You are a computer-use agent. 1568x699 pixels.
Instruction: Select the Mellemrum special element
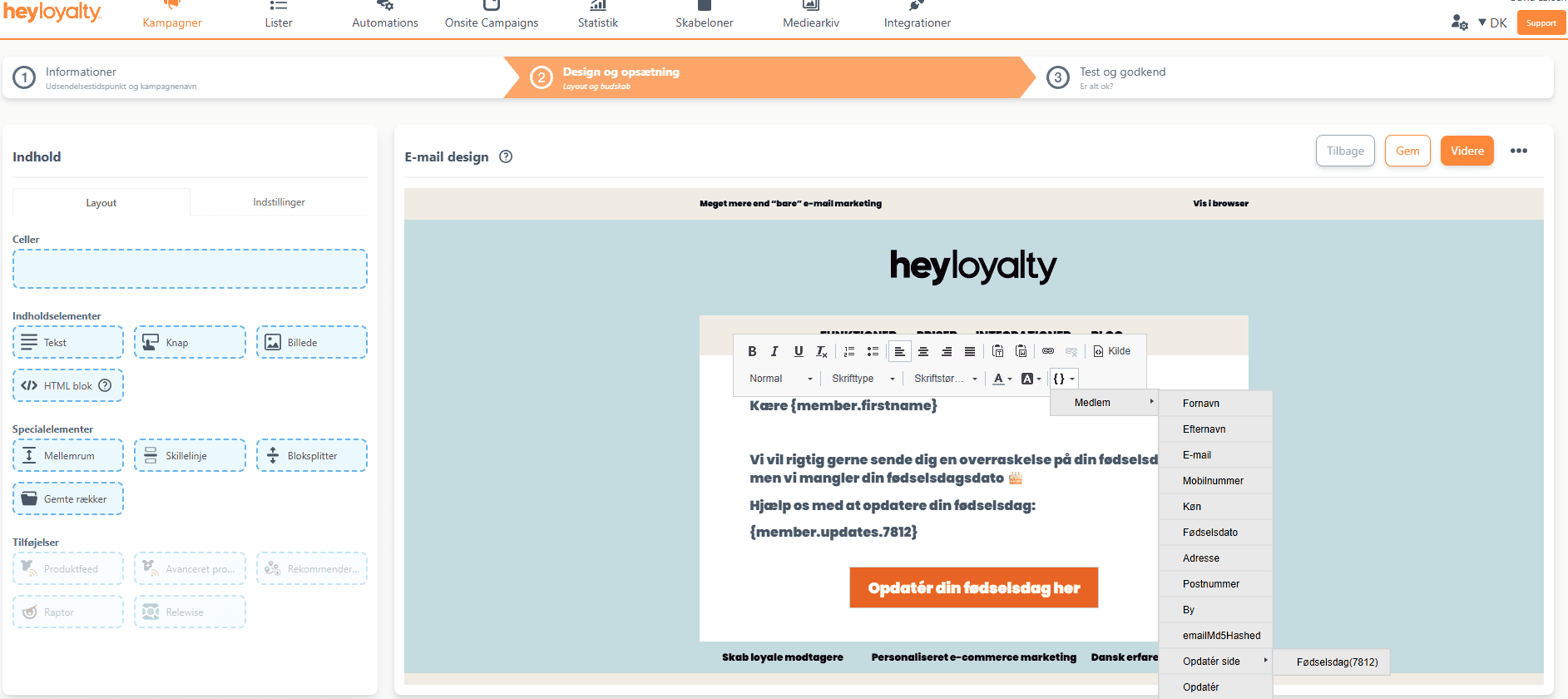pyautogui.click(x=68, y=455)
